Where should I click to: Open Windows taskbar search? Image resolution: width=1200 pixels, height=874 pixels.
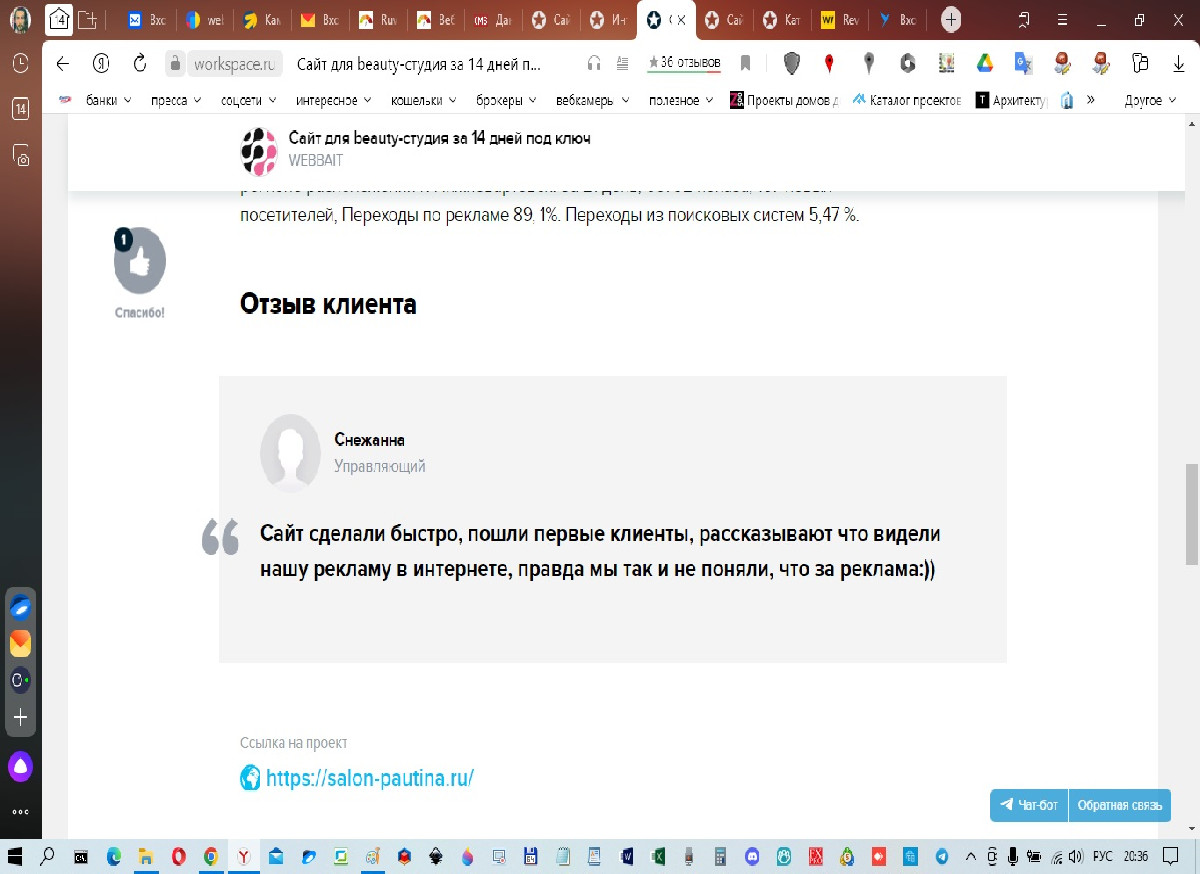(47, 857)
